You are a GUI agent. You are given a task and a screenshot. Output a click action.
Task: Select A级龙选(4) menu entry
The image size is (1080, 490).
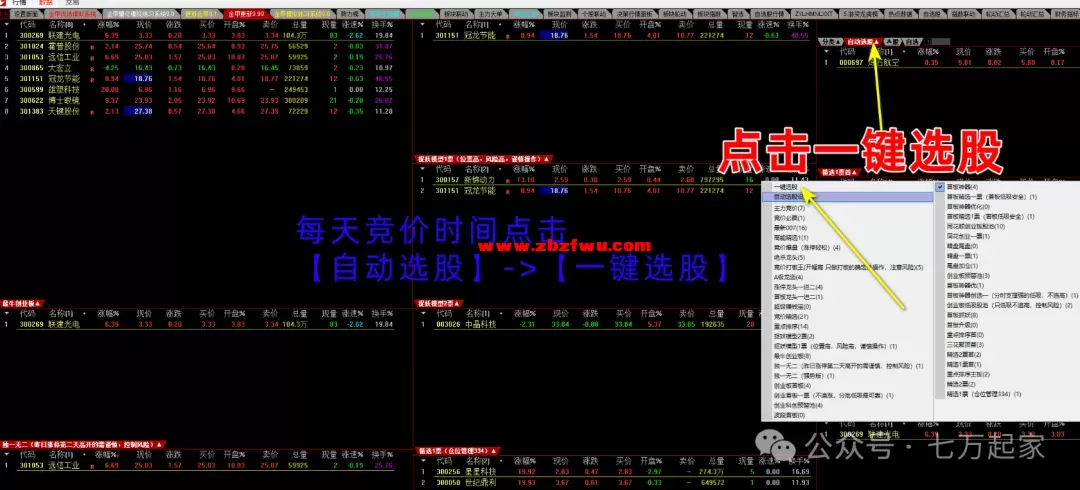click(787, 277)
